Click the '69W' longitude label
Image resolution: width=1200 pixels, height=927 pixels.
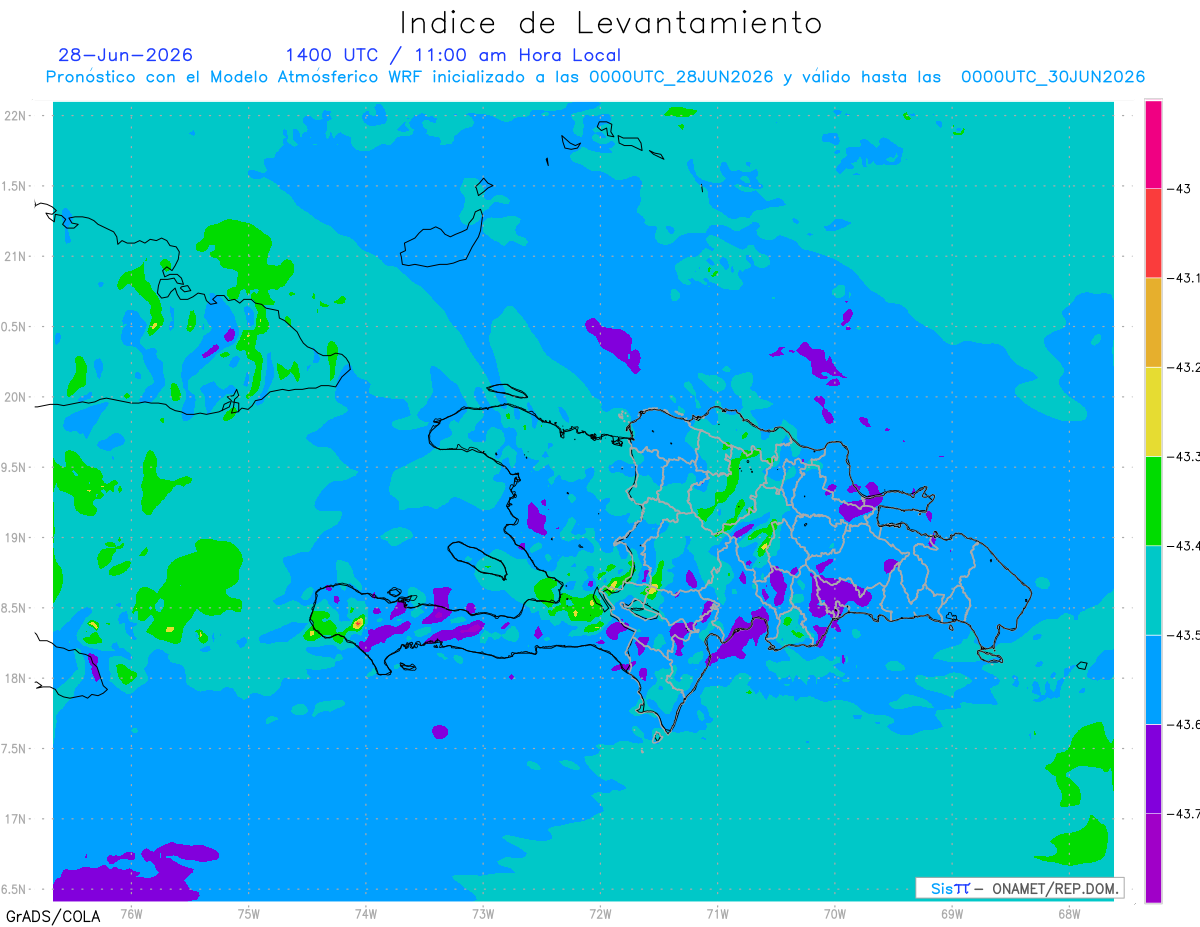pyautogui.click(x=952, y=913)
